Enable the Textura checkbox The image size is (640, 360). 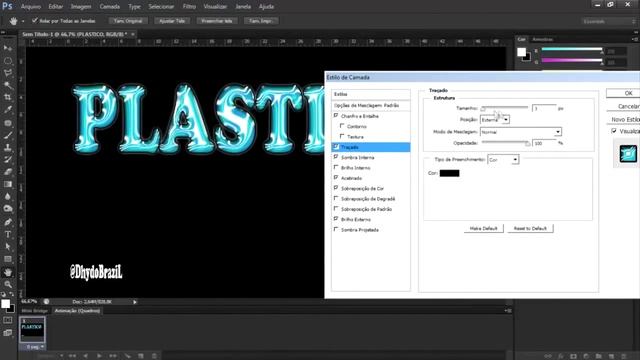342,136
